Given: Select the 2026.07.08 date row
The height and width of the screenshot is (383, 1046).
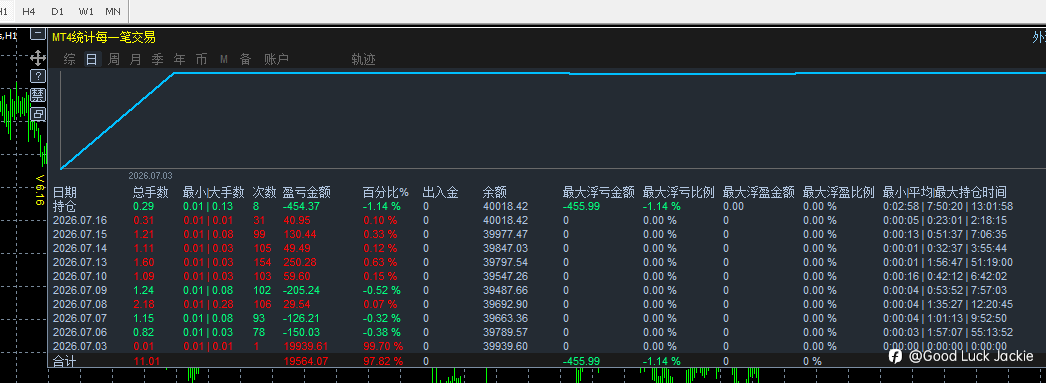Looking at the screenshot, I should 79,304.
